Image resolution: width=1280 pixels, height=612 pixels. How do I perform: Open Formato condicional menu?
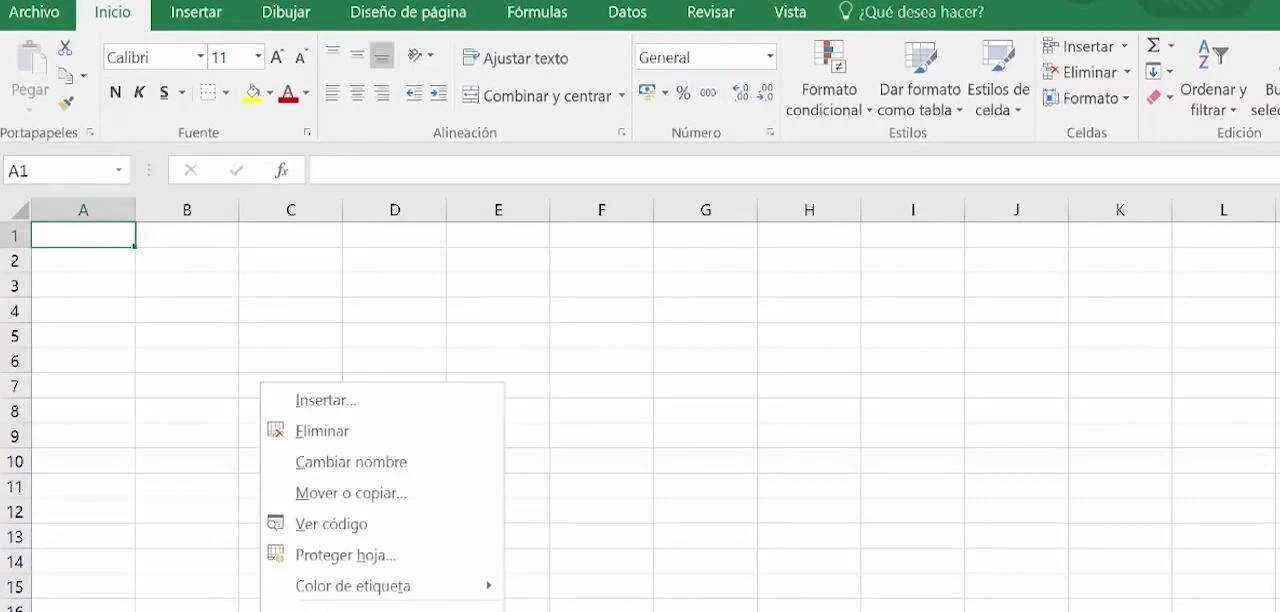point(829,79)
